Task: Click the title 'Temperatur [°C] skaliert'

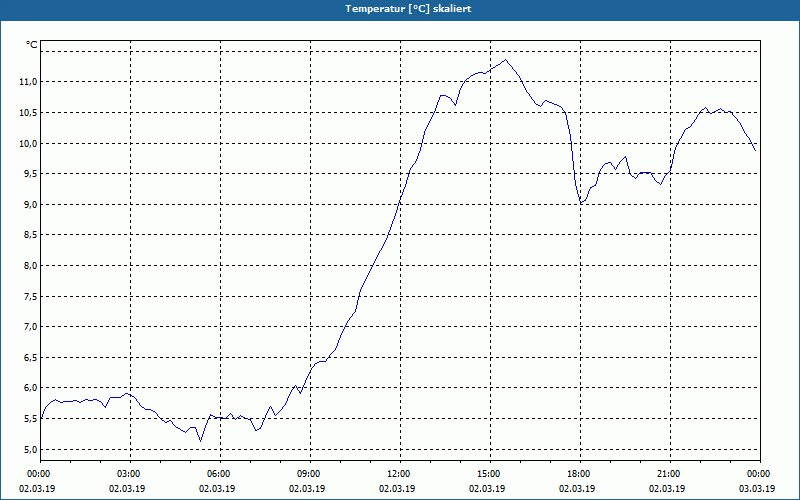Action: (408, 9)
